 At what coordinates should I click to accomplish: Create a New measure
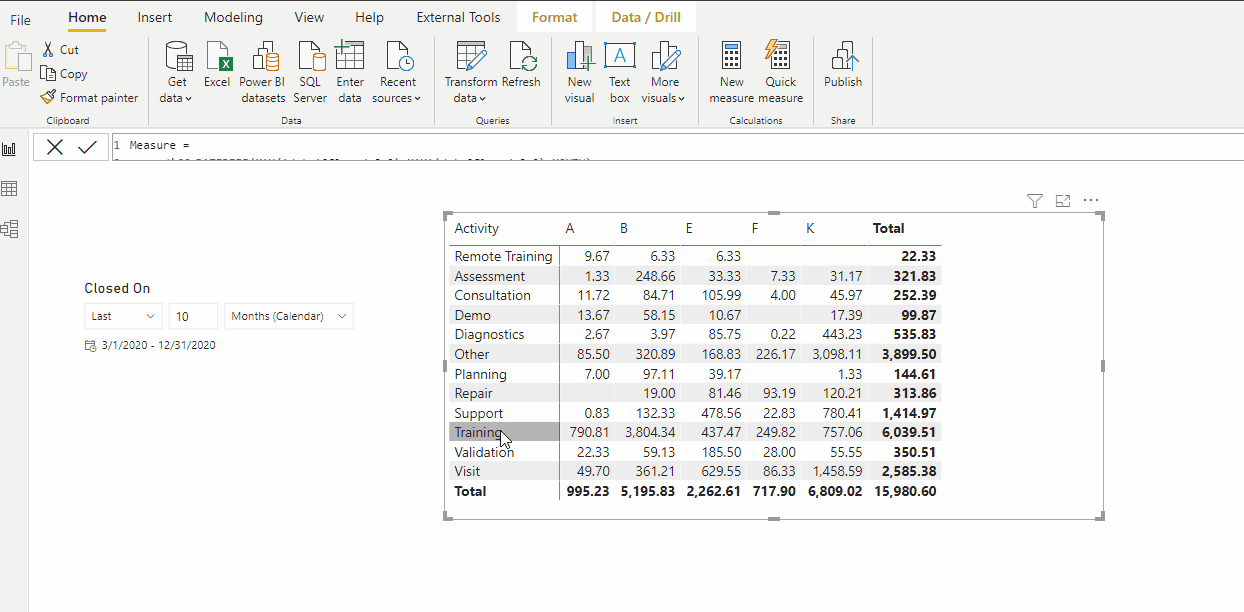pos(732,73)
